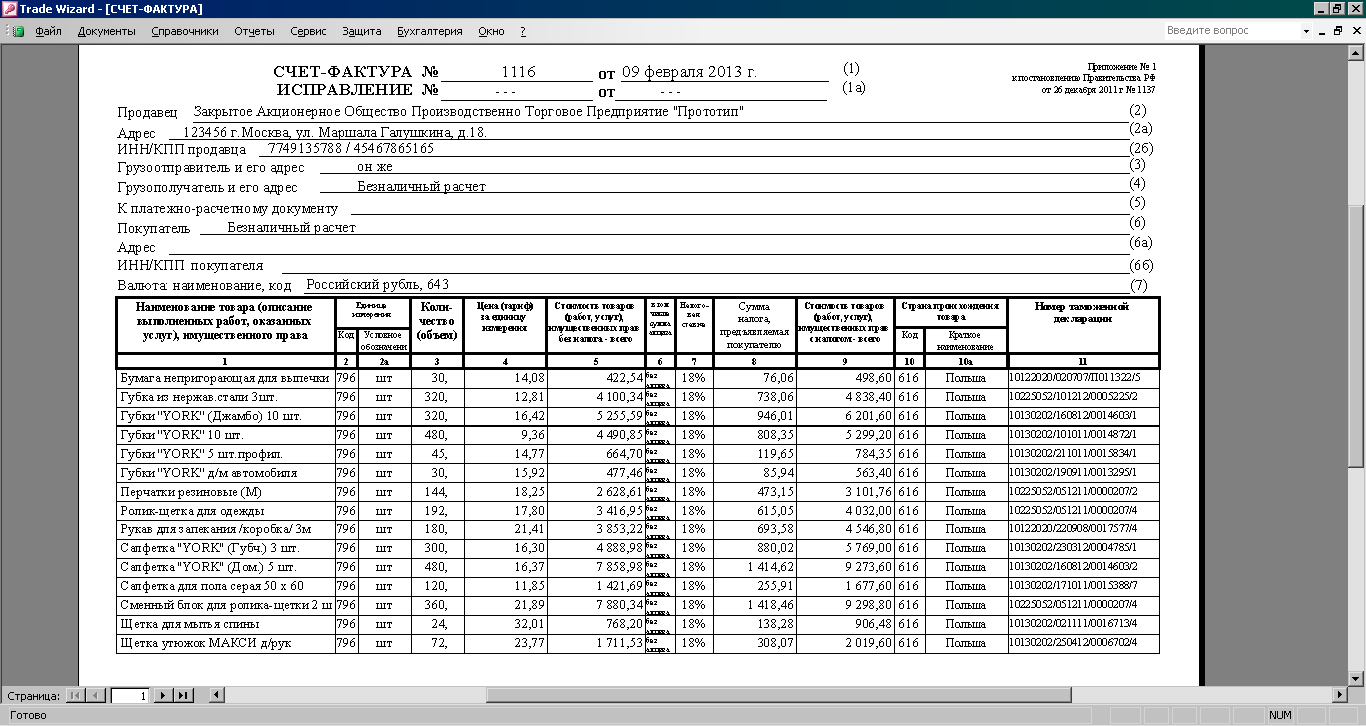Click the horizontal scrollbar right arrow

click(x=1341, y=695)
